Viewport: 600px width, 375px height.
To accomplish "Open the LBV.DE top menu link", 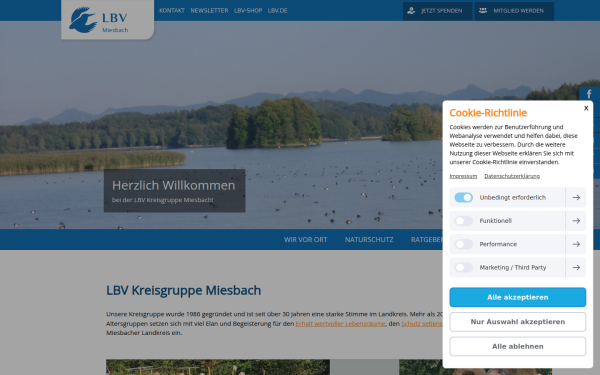I will pyautogui.click(x=277, y=11).
